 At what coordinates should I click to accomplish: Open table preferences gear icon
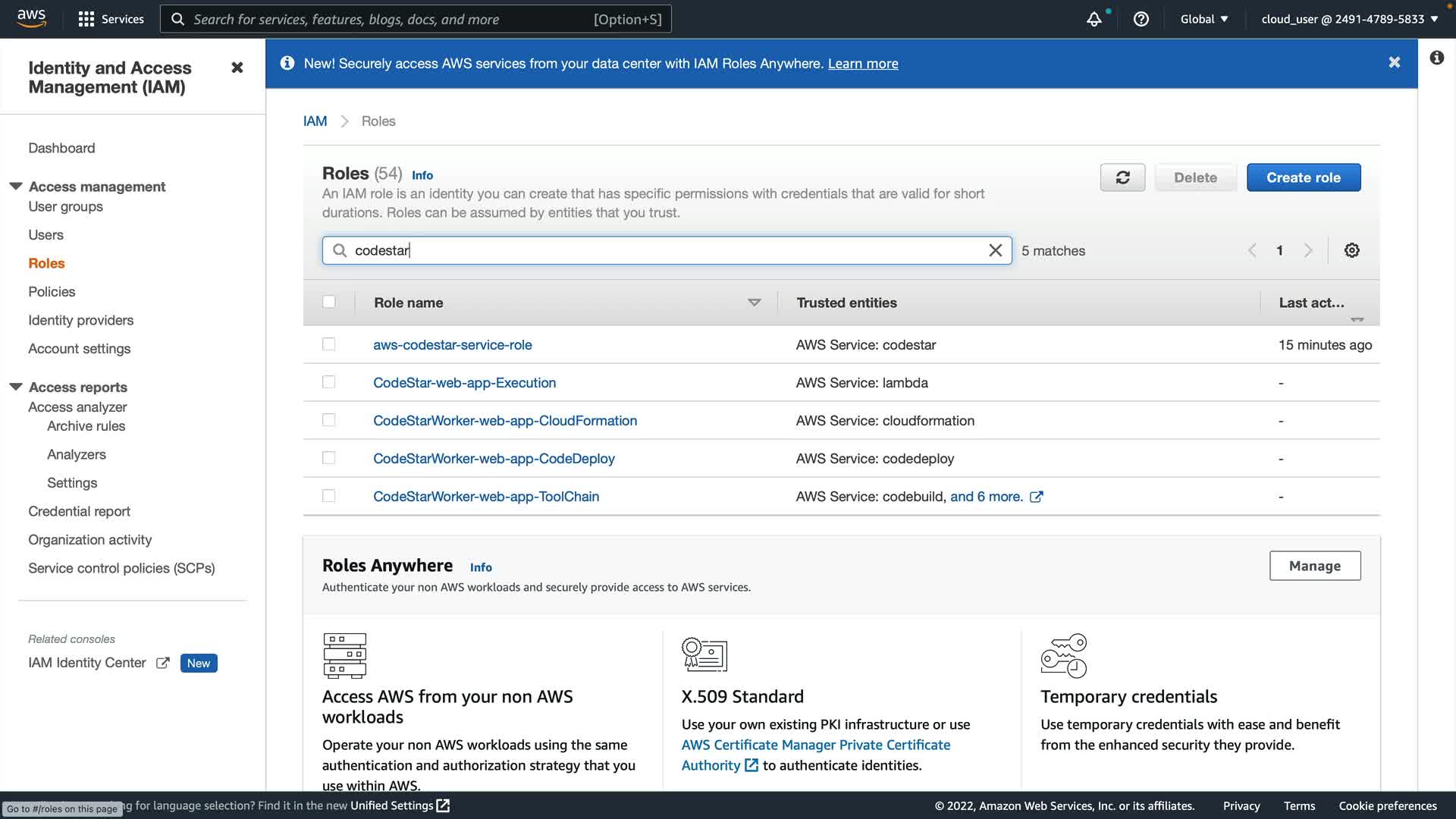point(1351,250)
